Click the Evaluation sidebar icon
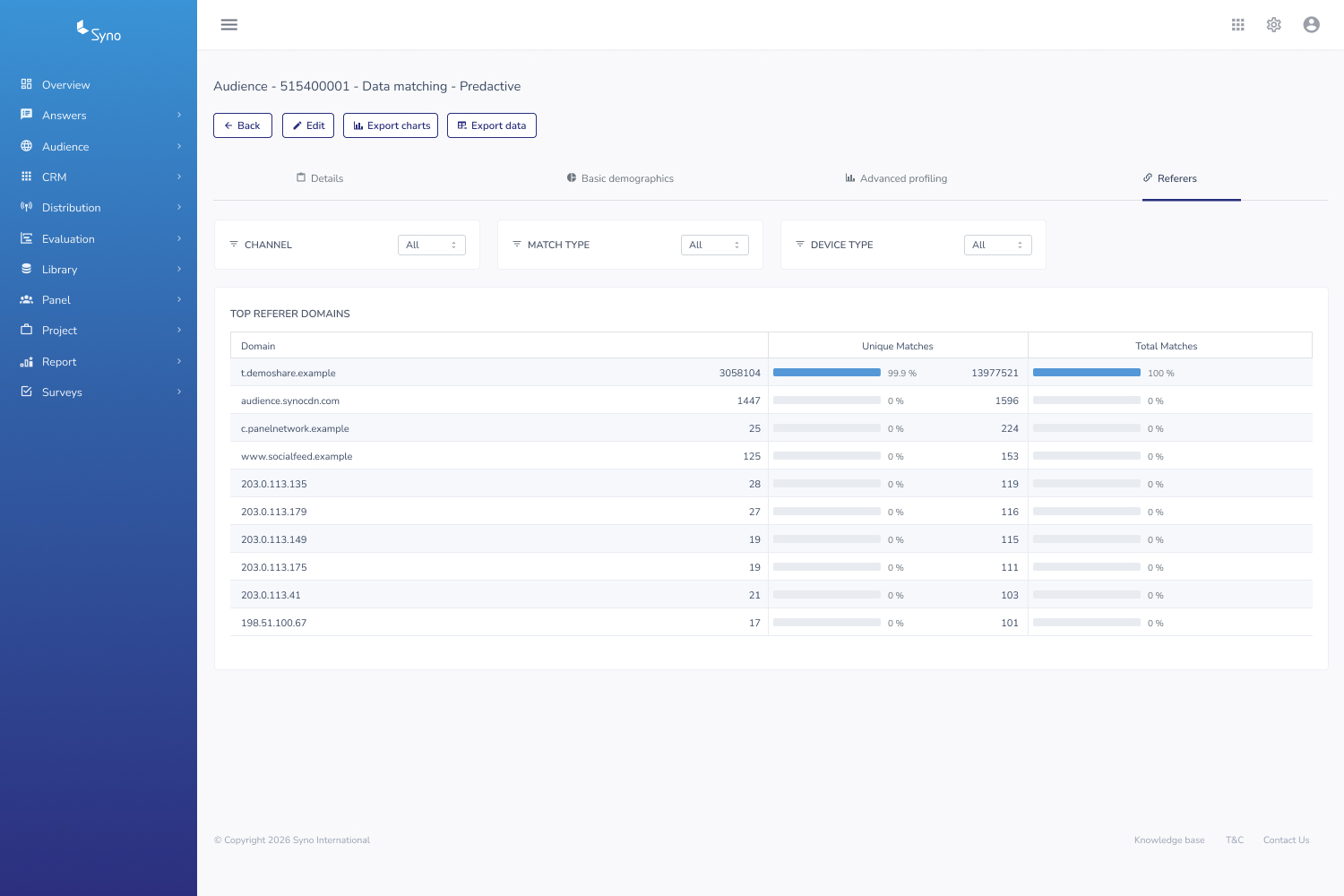This screenshot has width=1344, height=896. pos(26,238)
